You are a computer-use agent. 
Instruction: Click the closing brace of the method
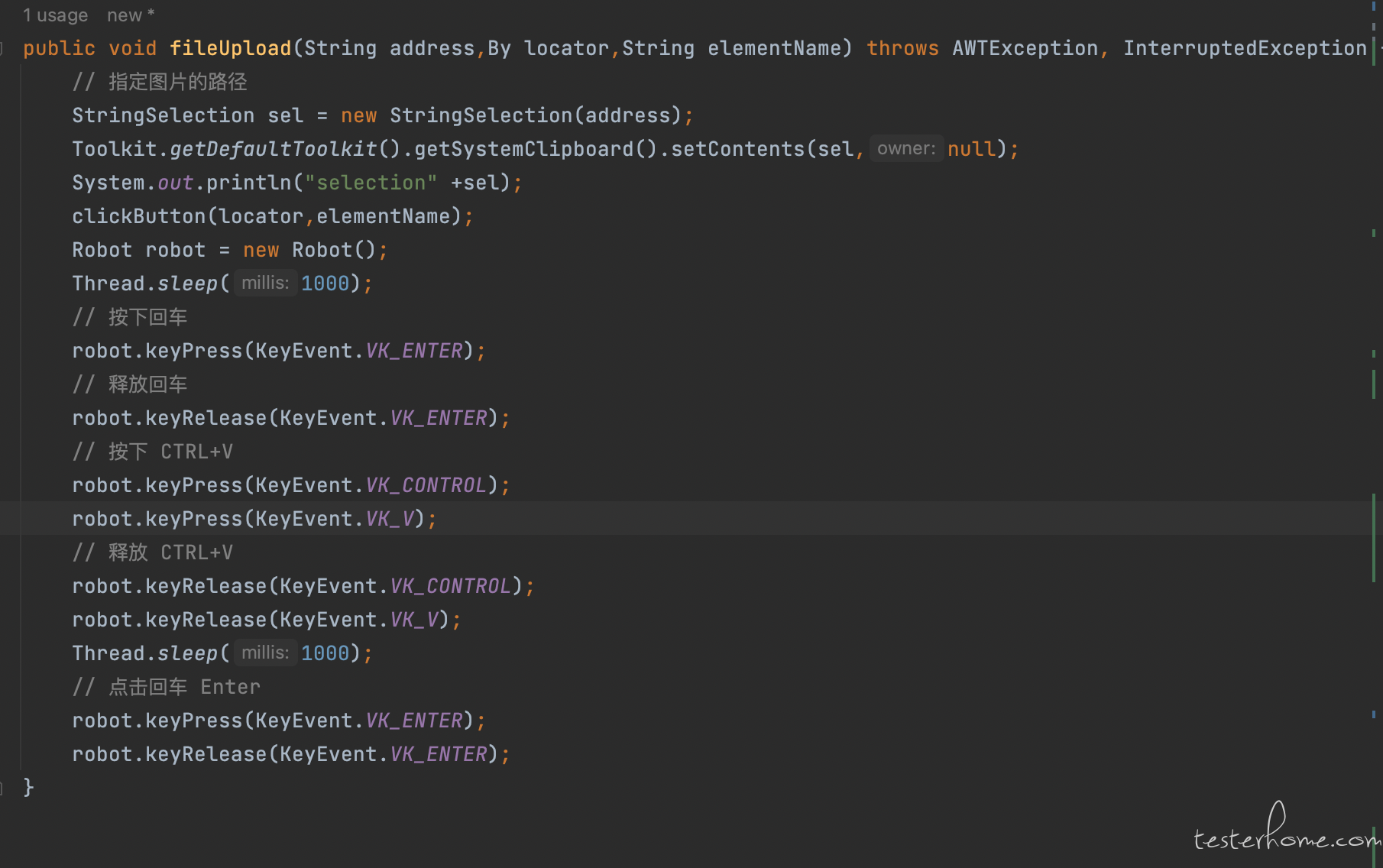(28, 786)
